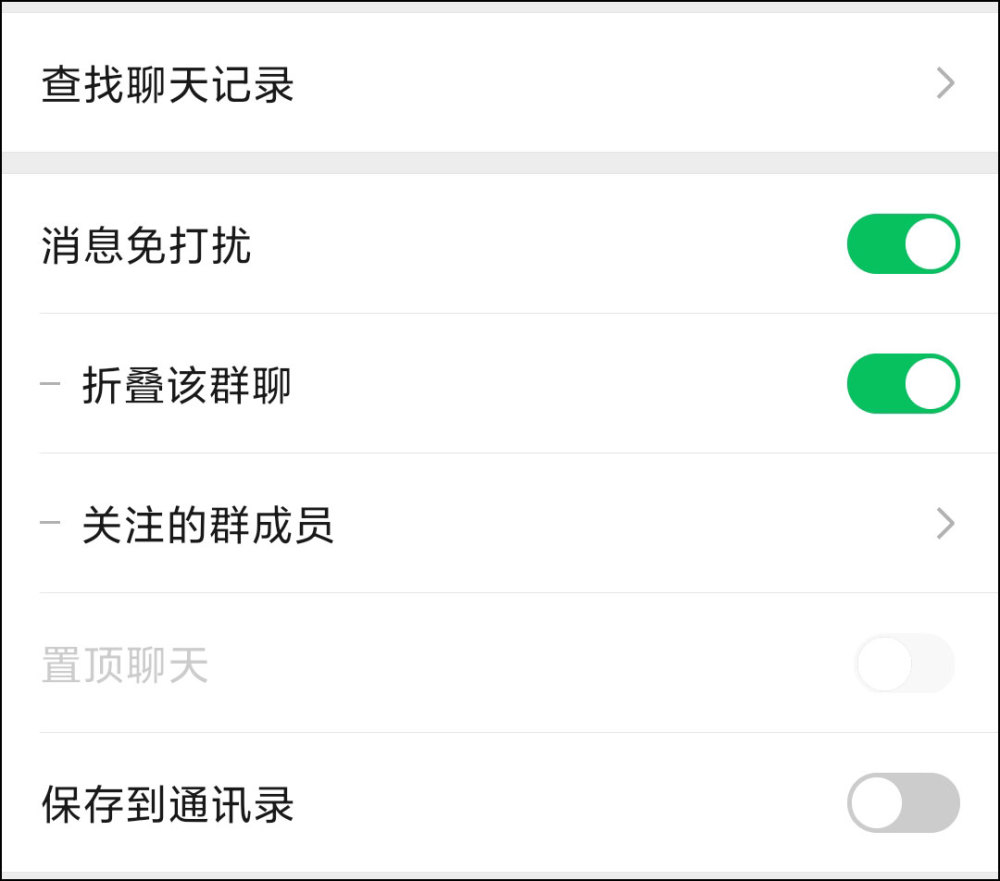The image size is (1000, 881).
Task: Open the 关注的群成员 entry label
Action: click(x=208, y=525)
